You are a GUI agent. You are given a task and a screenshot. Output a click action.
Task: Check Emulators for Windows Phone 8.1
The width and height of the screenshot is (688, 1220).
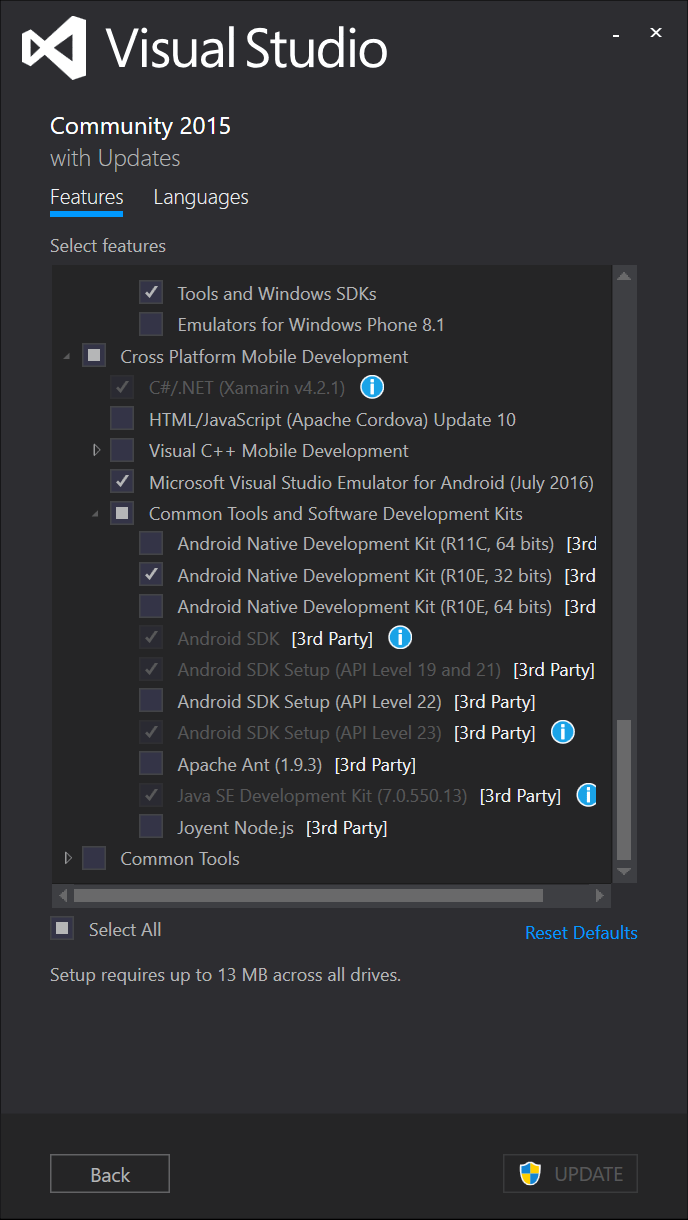151,324
